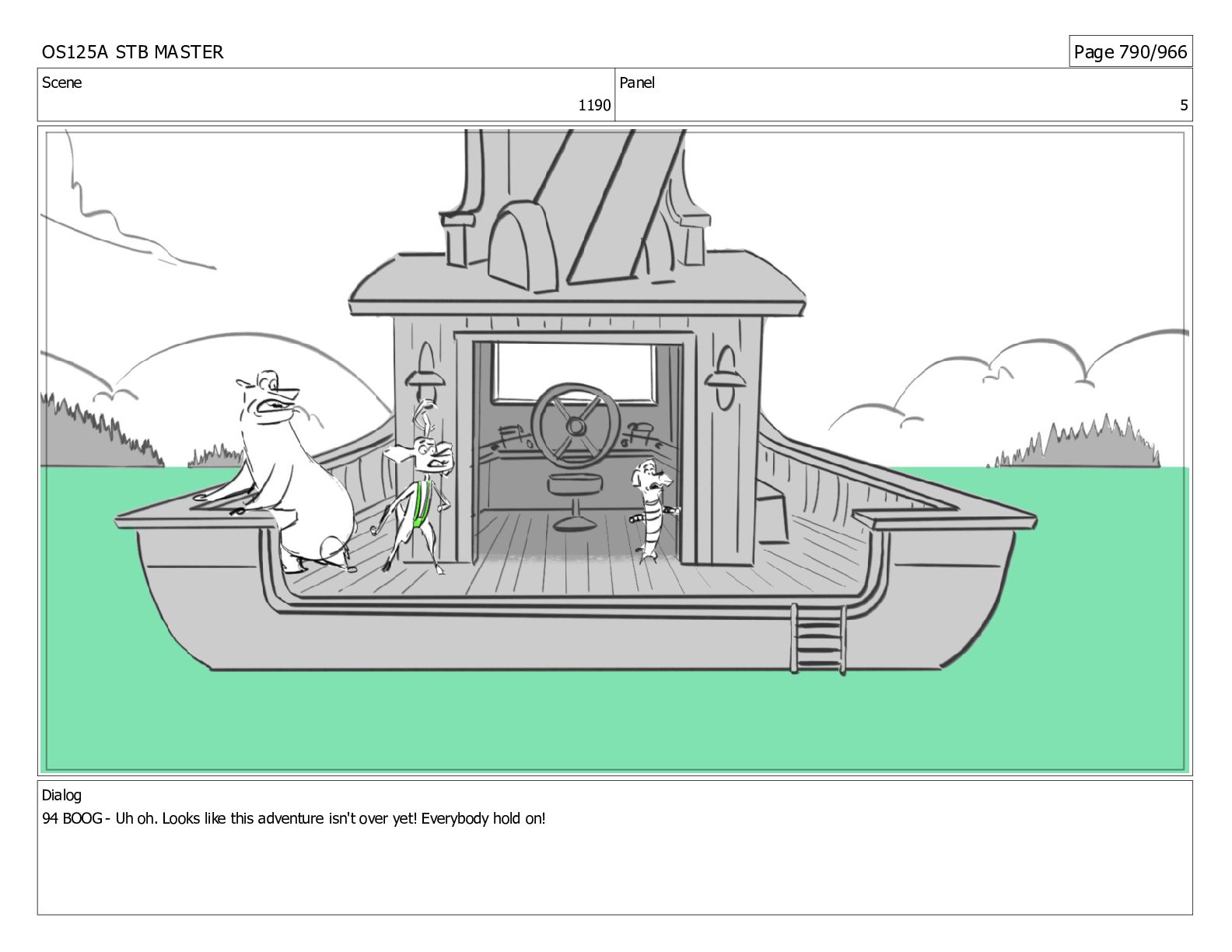
Task: Click the 'Dialog' section label
Action: click(x=61, y=795)
